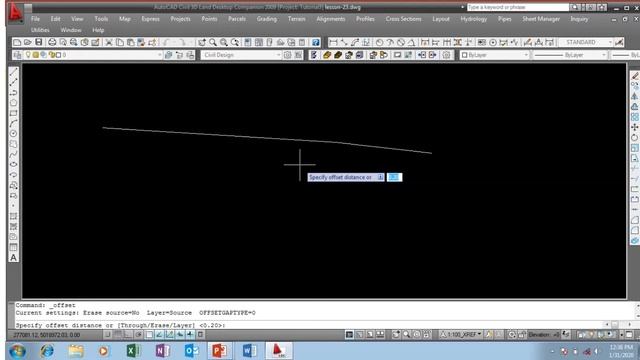Viewport: 640px width, 360px height.
Task: Open the Windows Start menu
Action: click(18, 351)
